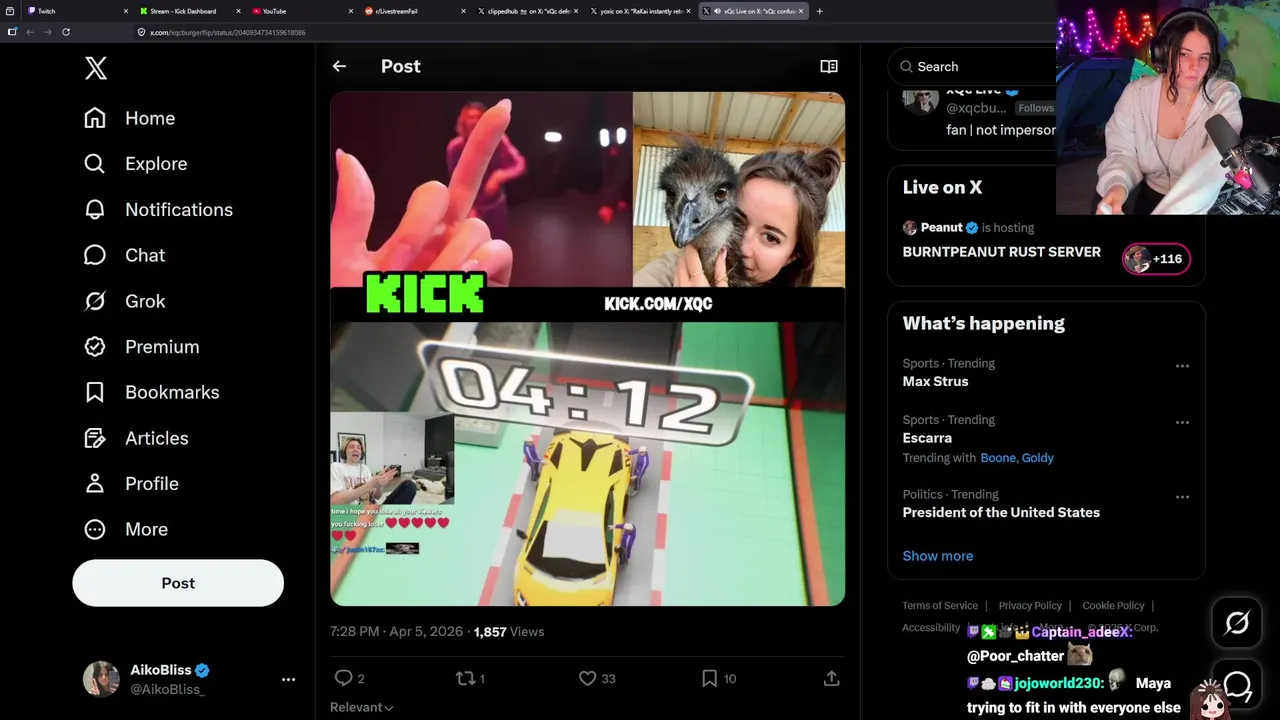Image resolution: width=1280 pixels, height=720 pixels.
Task: Open the Accessibility footer link
Action: point(931,628)
